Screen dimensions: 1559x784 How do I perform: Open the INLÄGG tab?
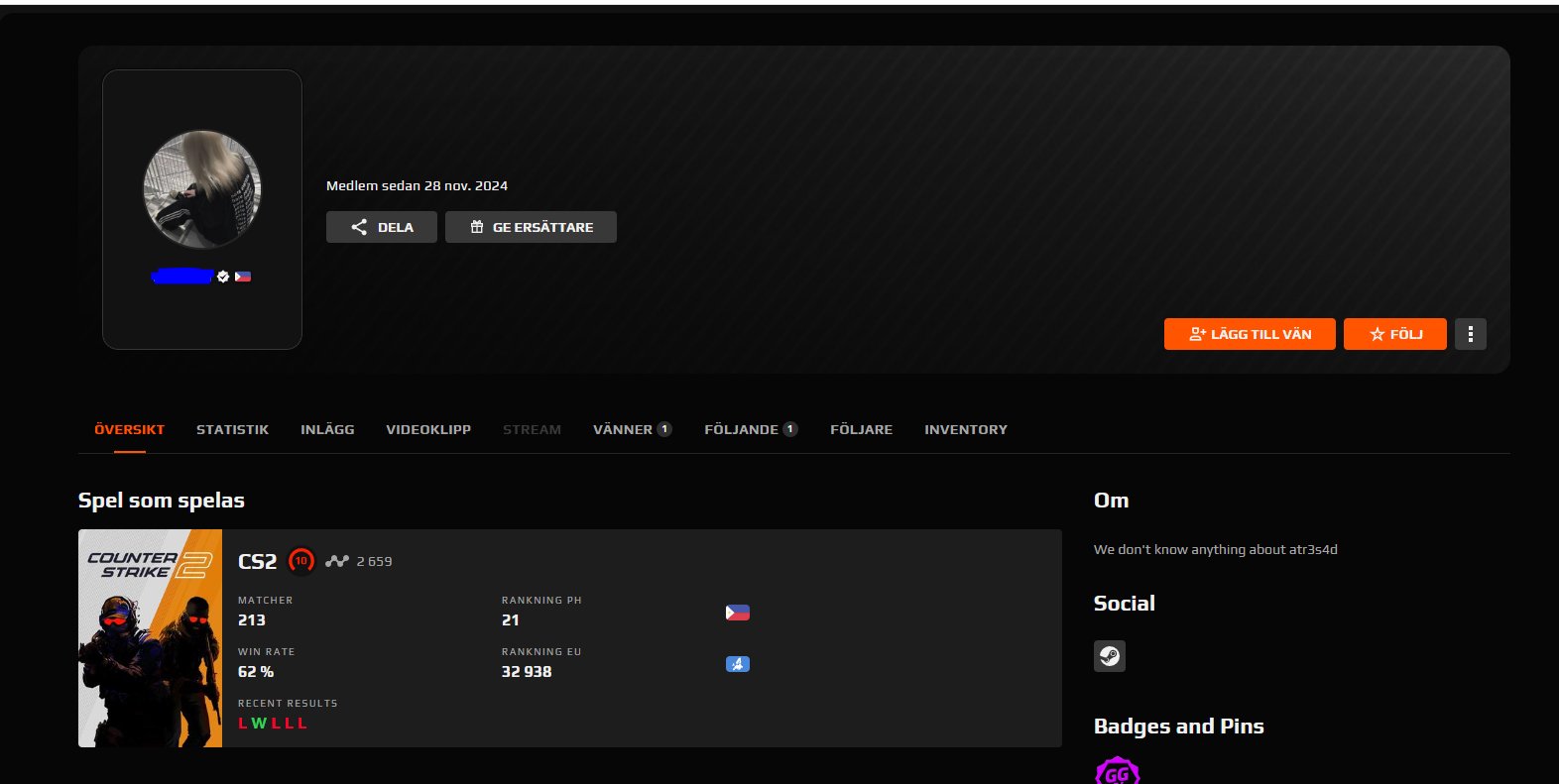[327, 429]
